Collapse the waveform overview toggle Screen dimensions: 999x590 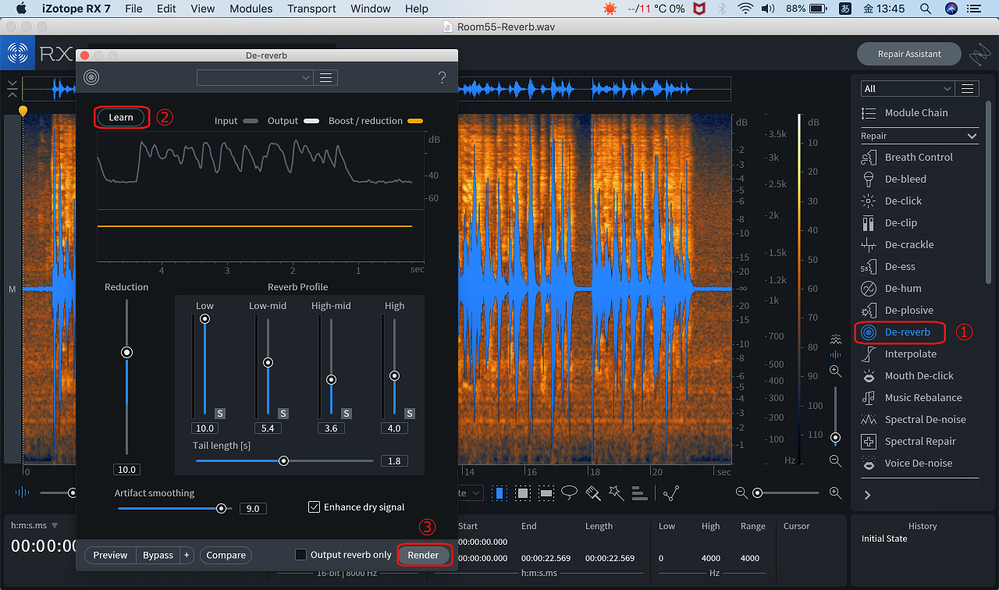(x=12, y=89)
